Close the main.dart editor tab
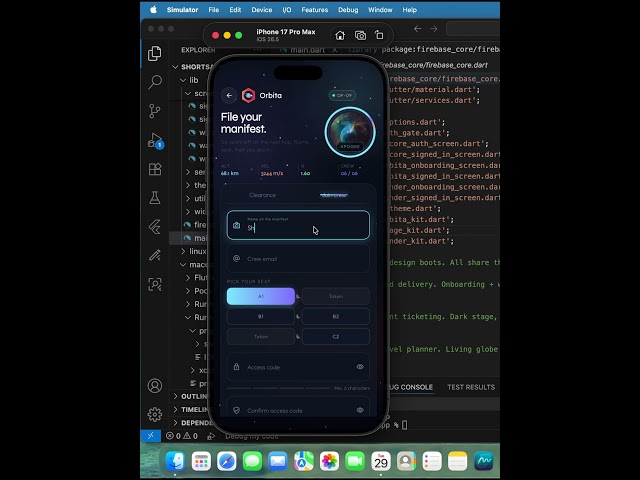The height and width of the screenshot is (480, 640). [x=335, y=50]
